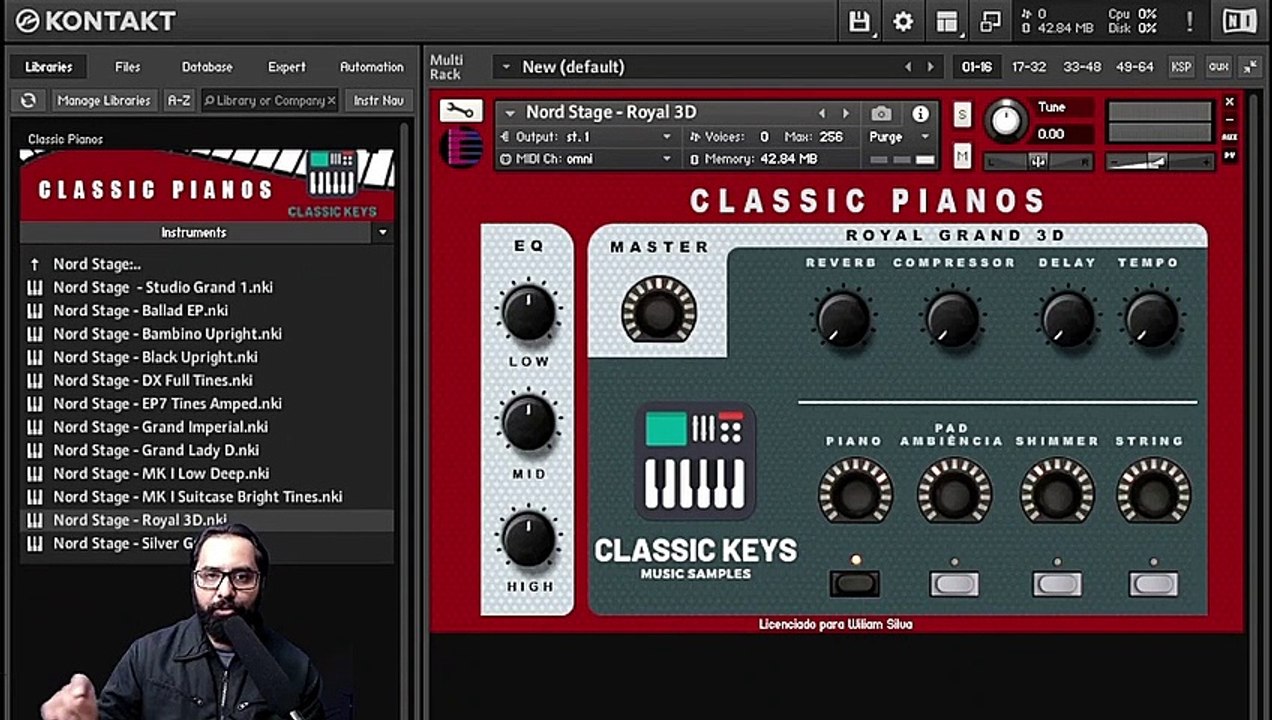Toggle Piano layer on/off switch
Image resolution: width=1272 pixels, height=720 pixels.
(855, 583)
